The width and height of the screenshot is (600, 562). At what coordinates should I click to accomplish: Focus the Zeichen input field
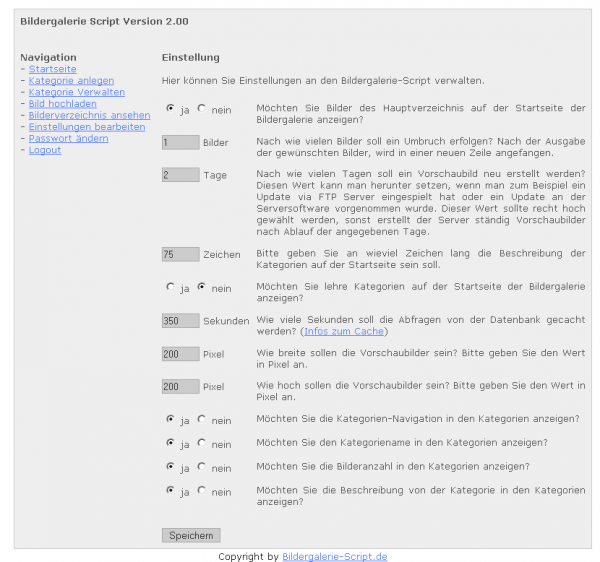click(x=181, y=254)
